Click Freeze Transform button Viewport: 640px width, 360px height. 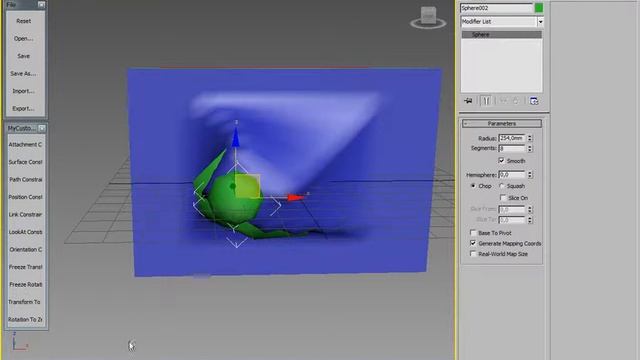point(25,267)
